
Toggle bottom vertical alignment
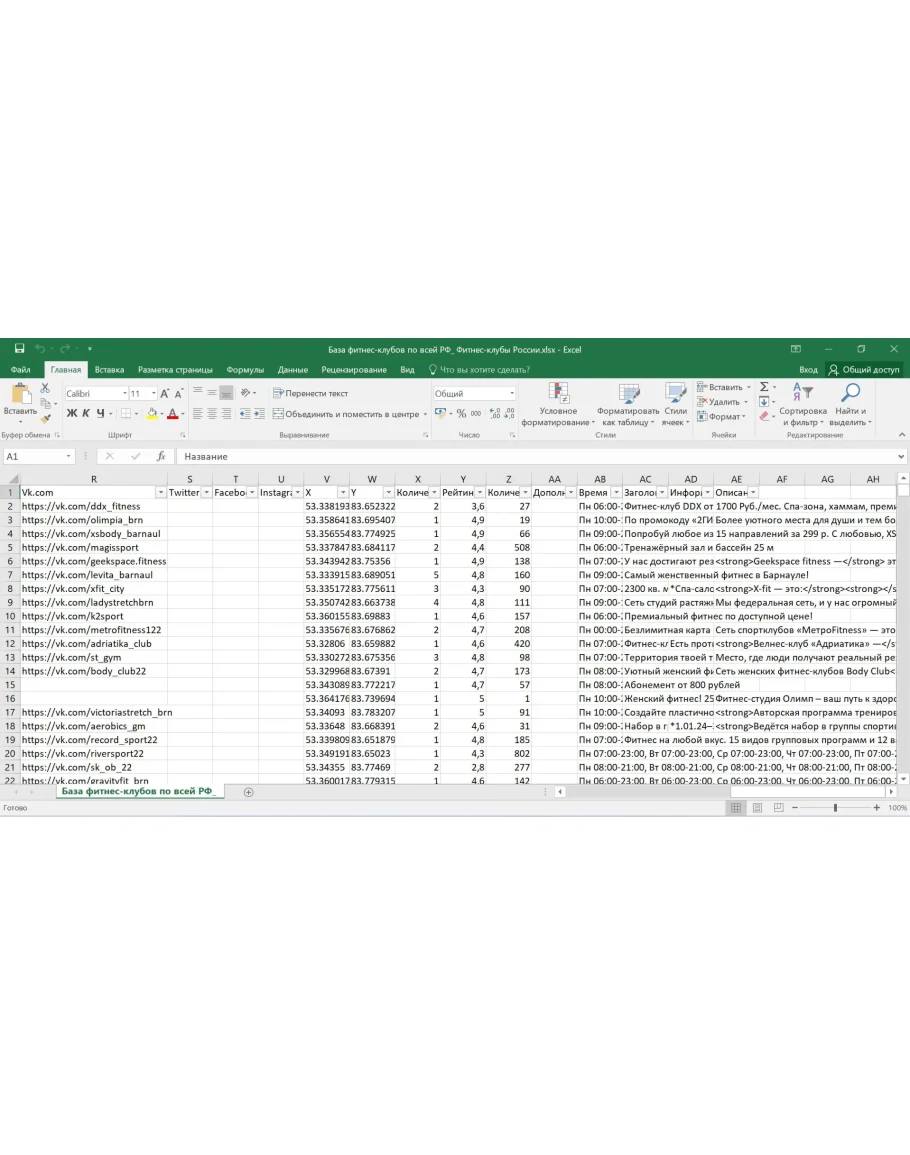point(226,393)
